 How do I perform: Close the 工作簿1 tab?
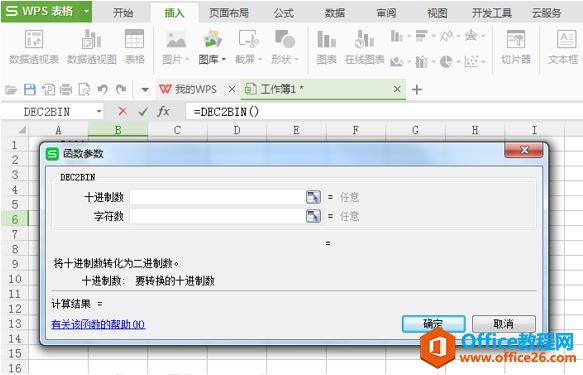point(397,89)
